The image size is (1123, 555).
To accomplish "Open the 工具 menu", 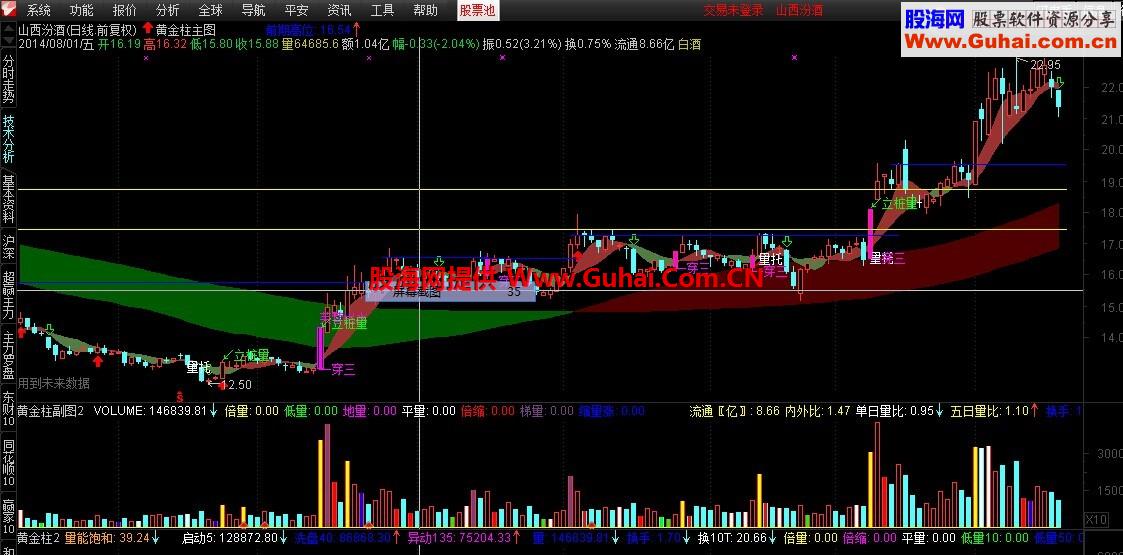I will pos(382,10).
